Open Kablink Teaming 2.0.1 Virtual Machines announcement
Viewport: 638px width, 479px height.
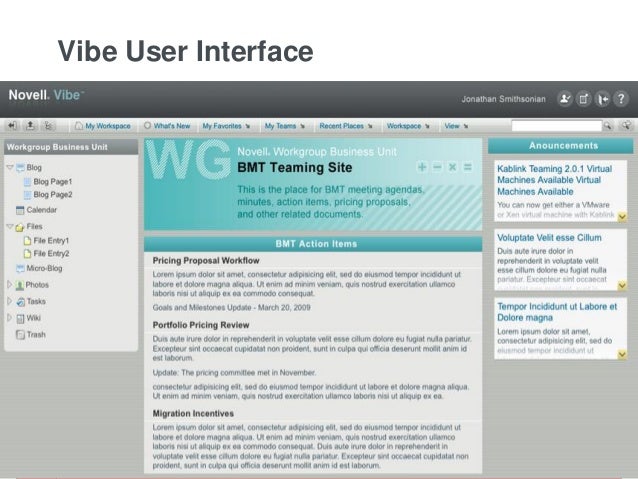(554, 180)
